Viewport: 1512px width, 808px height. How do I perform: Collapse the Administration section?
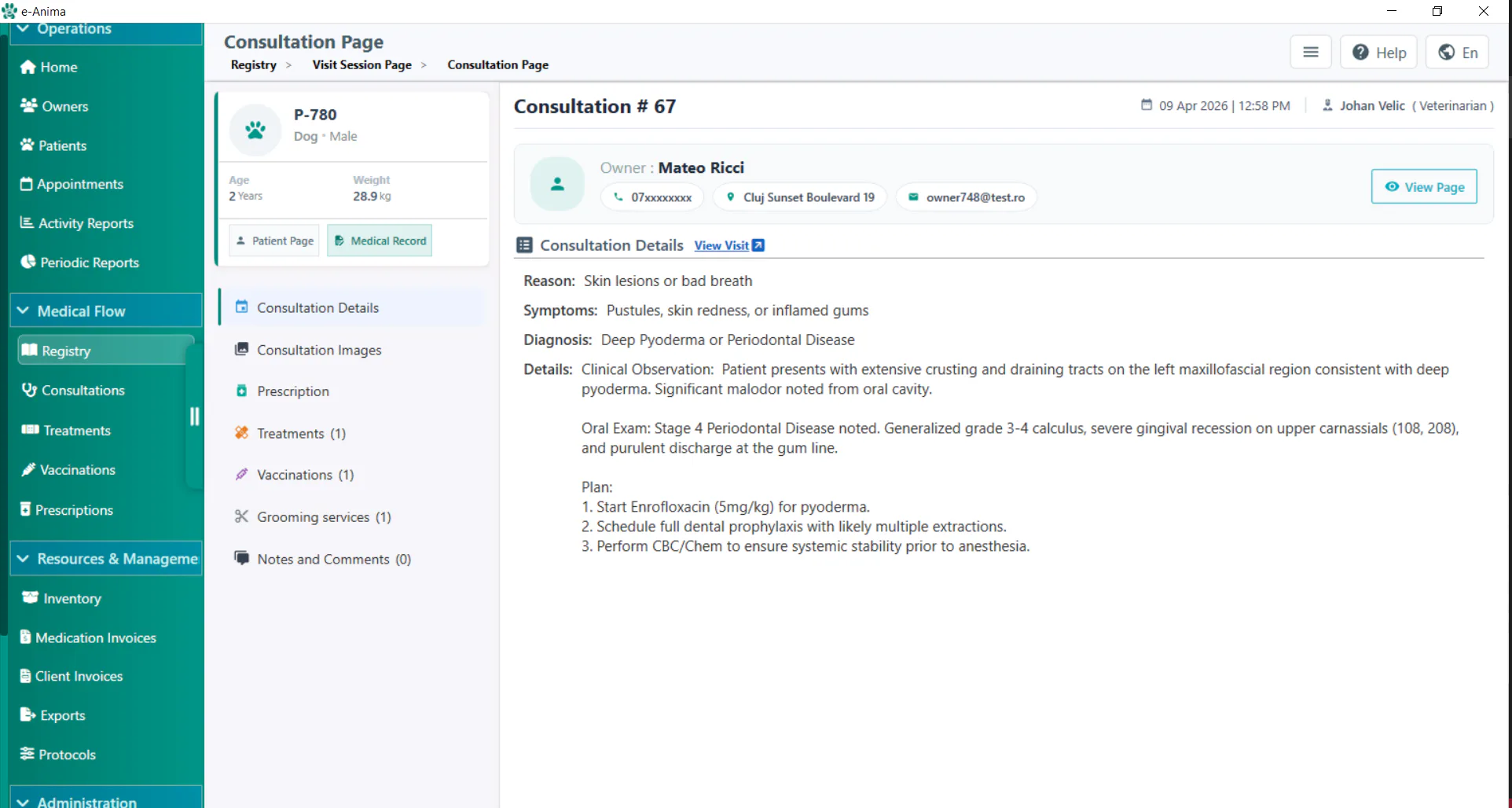(106, 798)
